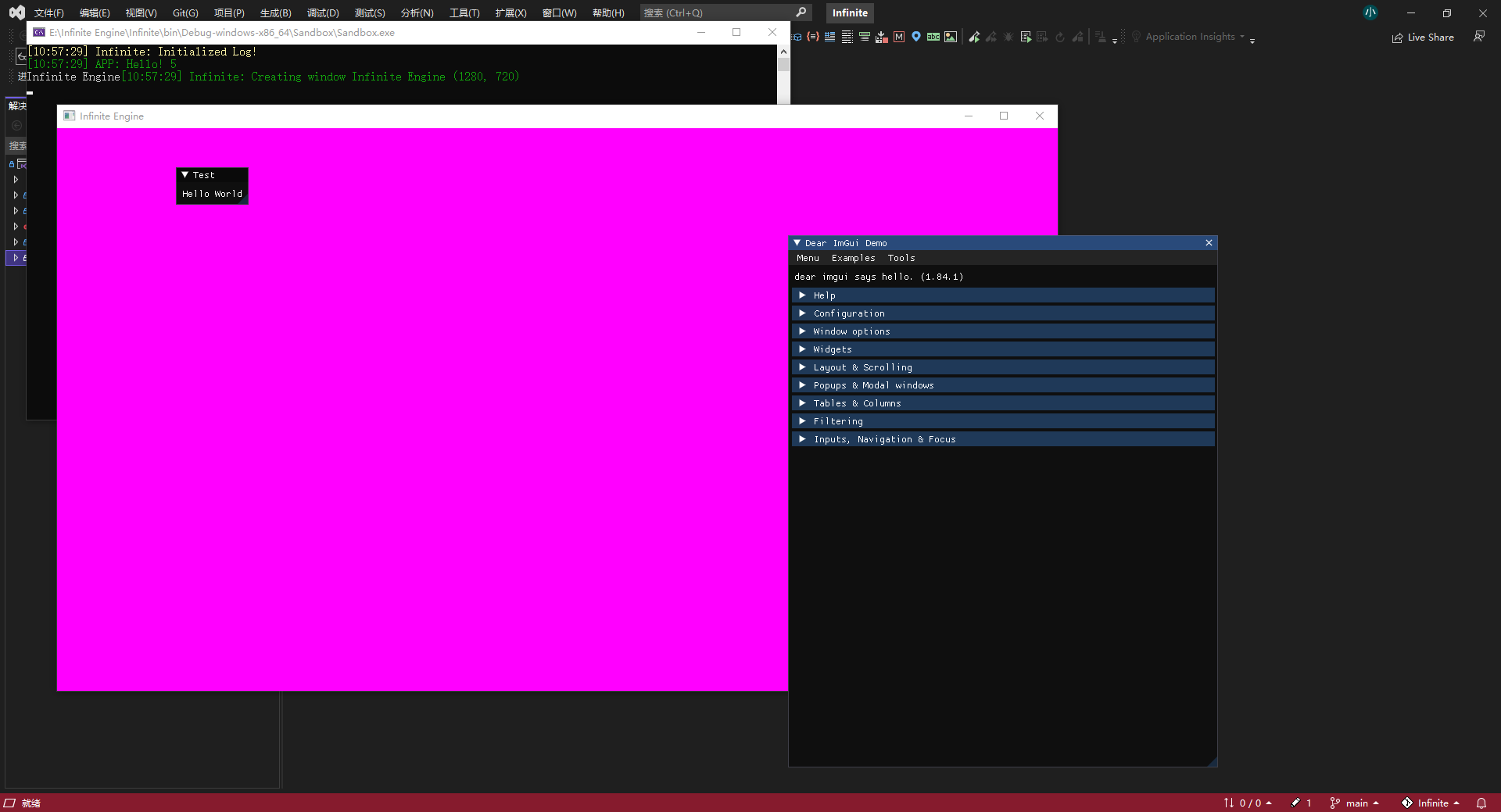Expand the highlighted Solution Explorer tree row
Image resolution: width=1501 pixels, height=812 pixels.
(x=16, y=257)
